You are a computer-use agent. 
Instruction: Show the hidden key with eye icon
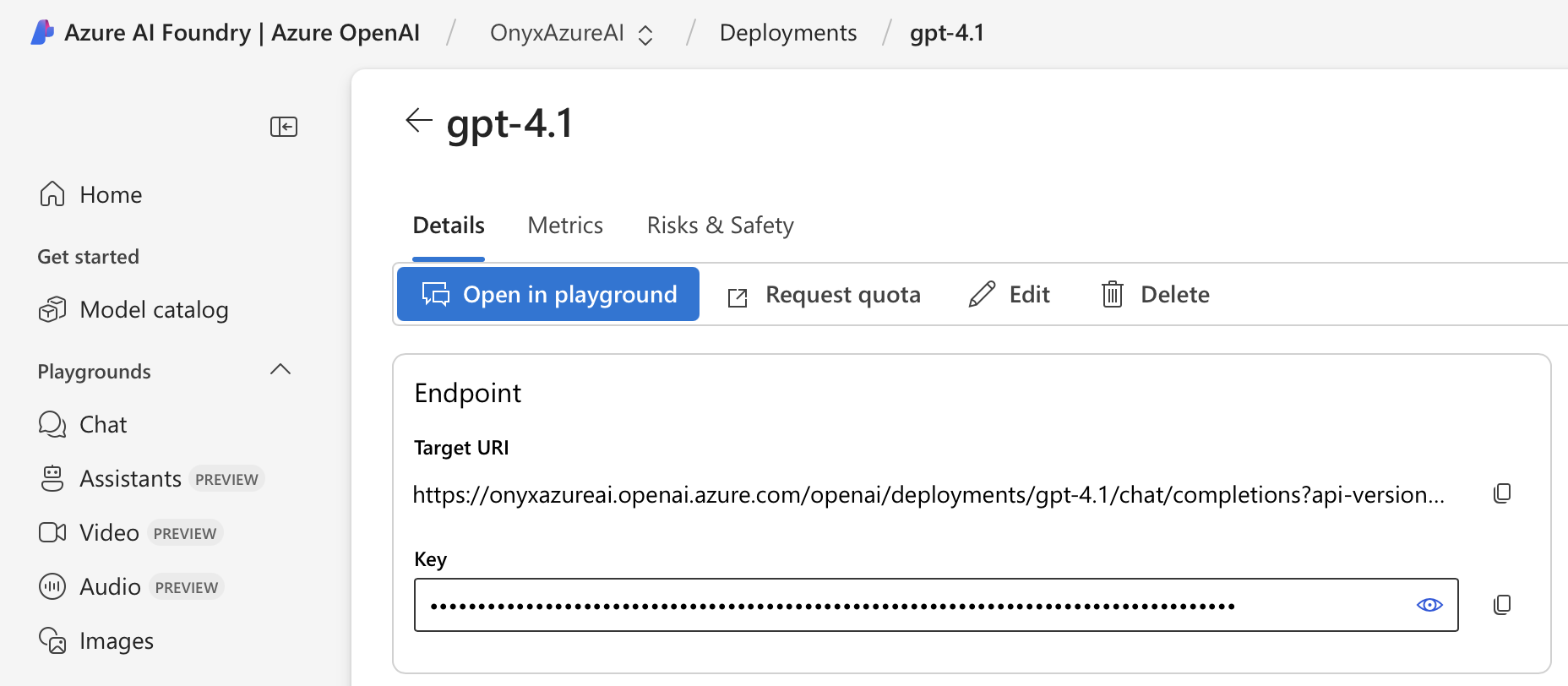(1429, 605)
